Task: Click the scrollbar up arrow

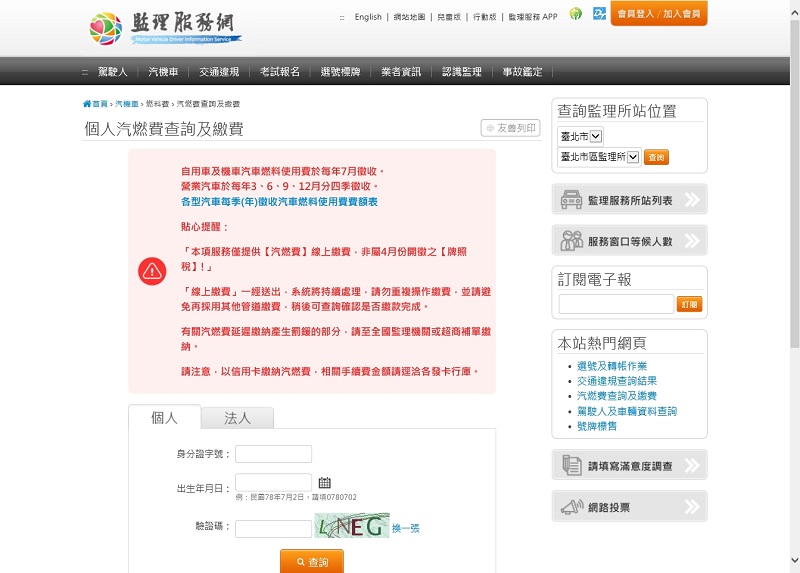Action: [x=794, y=13]
